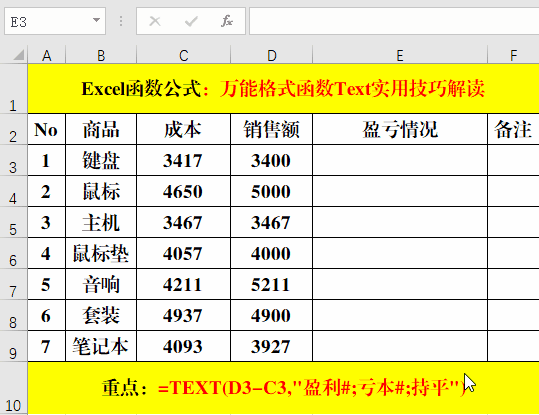Click cost value 4211

(184, 284)
